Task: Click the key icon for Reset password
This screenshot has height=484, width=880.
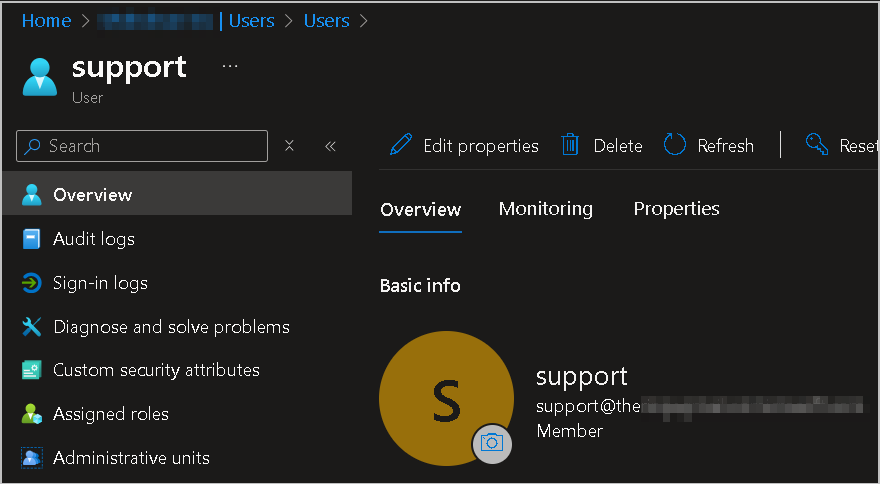Action: (817, 144)
